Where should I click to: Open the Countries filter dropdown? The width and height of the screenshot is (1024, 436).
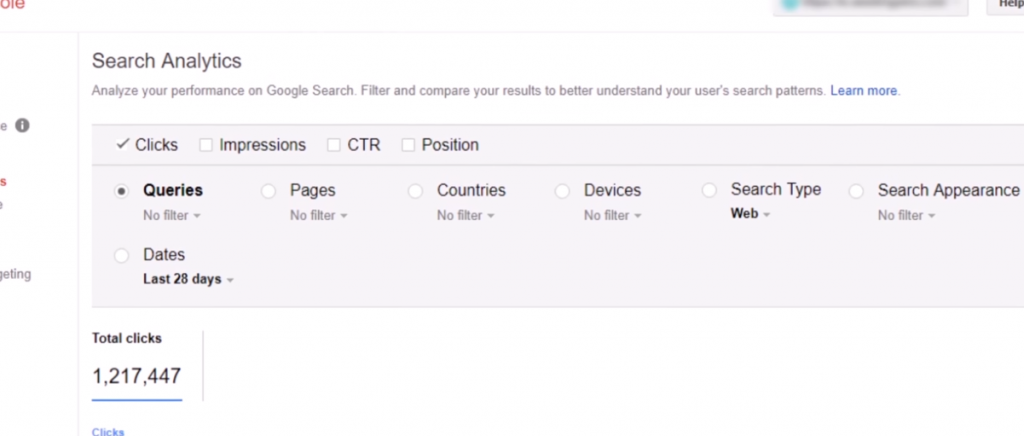466,215
